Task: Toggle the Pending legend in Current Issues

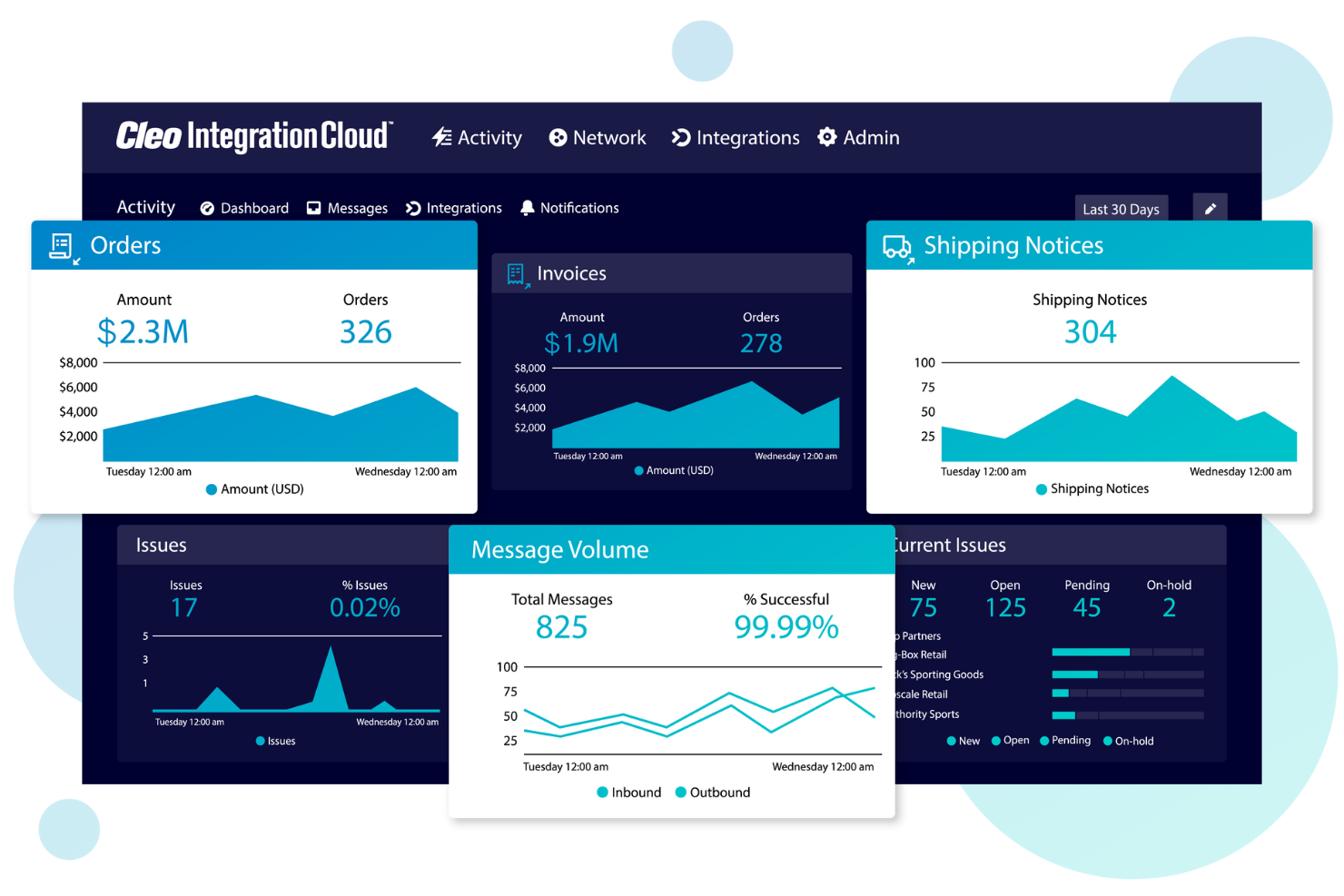Action: pos(1065,741)
